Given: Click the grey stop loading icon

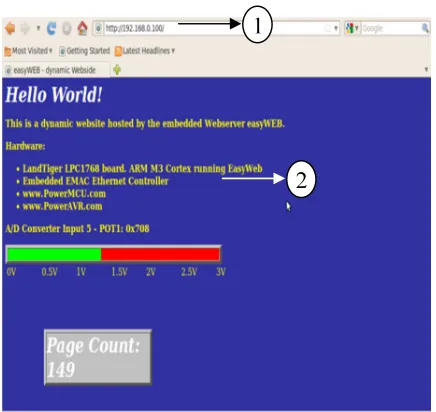Looking at the screenshot, I should tap(67, 28).
